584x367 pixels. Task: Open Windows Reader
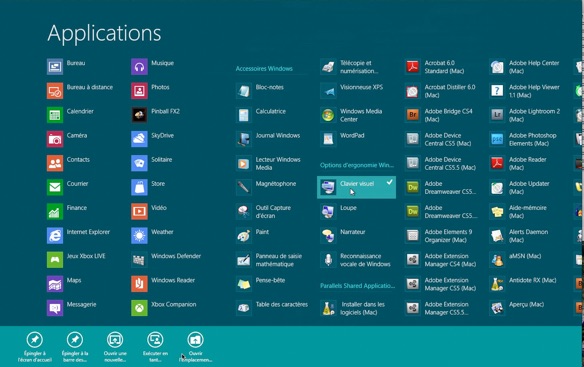pos(163,284)
